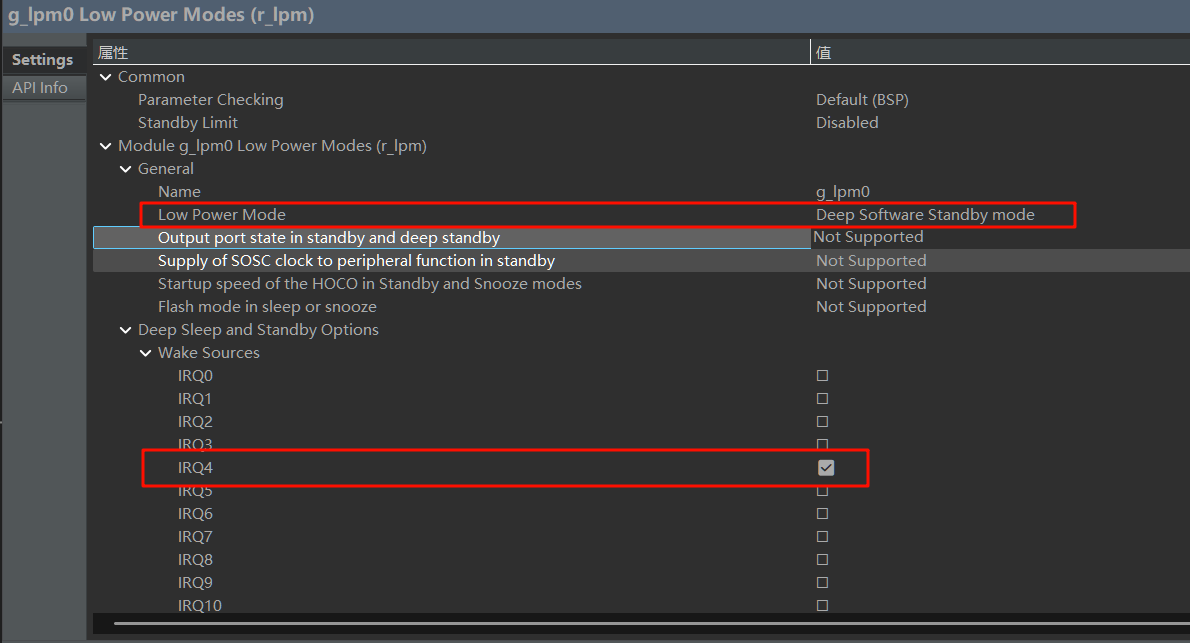This screenshot has width=1190, height=643.
Task: Select the IRQ0 row label
Action: pyautogui.click(x=195, y=376)
